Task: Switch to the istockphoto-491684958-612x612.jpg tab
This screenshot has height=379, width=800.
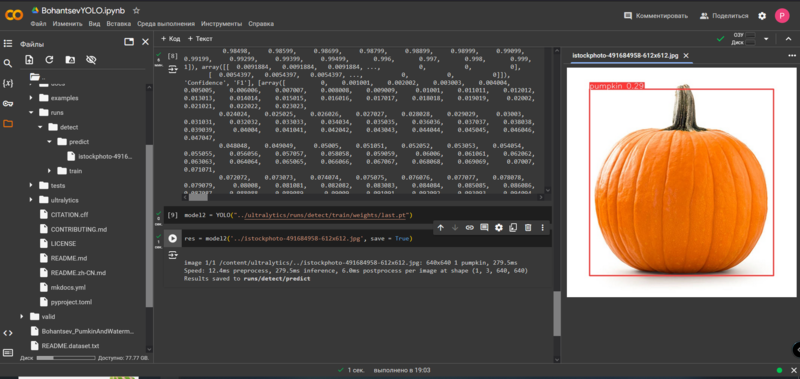Action: 625,56
